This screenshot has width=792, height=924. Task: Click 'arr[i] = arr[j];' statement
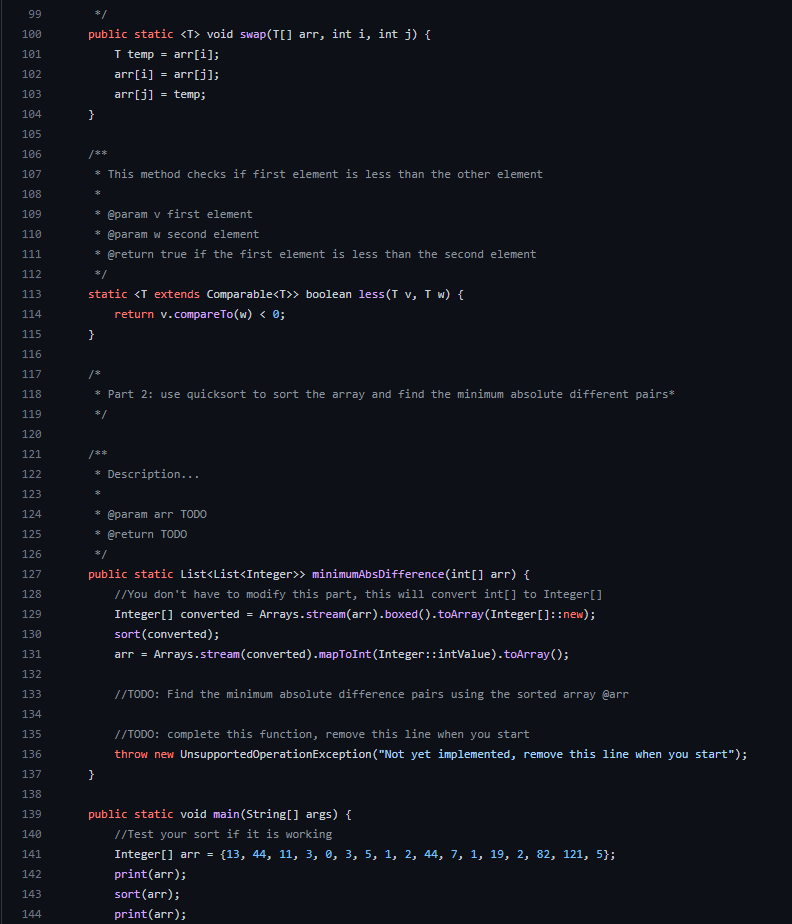pyautogui.click(x=167, y=74)
